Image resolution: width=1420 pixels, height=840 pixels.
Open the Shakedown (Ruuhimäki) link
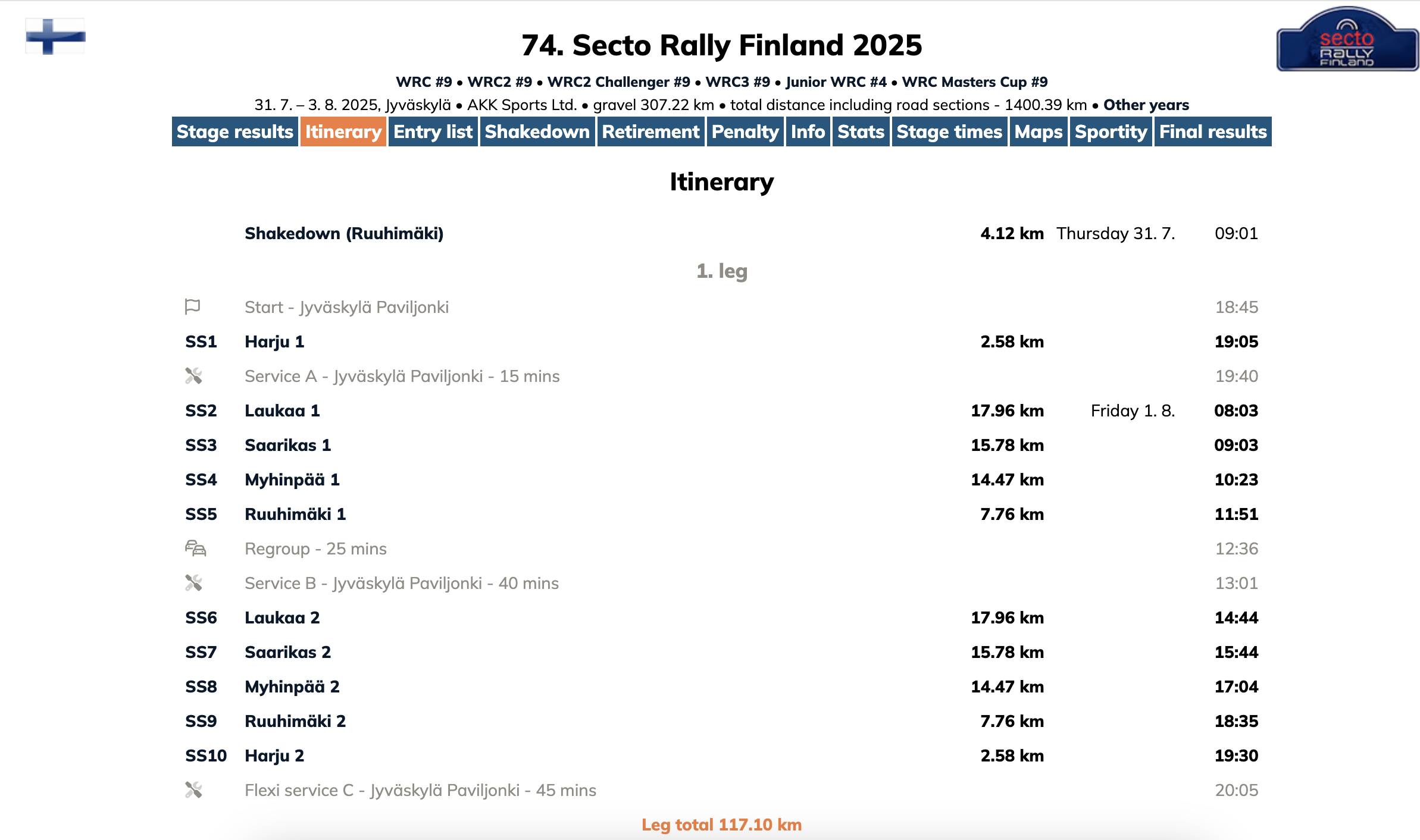344,233
